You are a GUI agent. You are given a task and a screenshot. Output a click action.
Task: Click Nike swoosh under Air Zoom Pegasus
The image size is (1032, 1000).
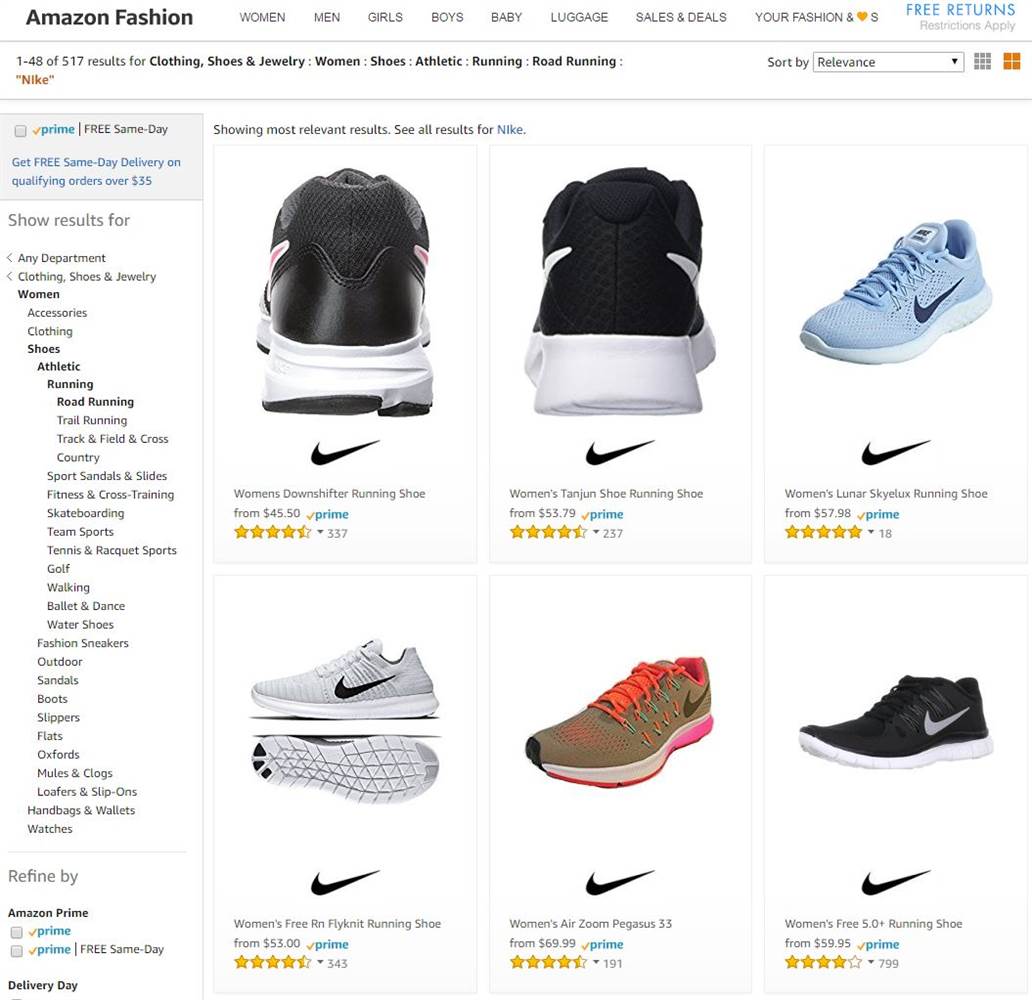pyautogui.click(x=620, y=883)
